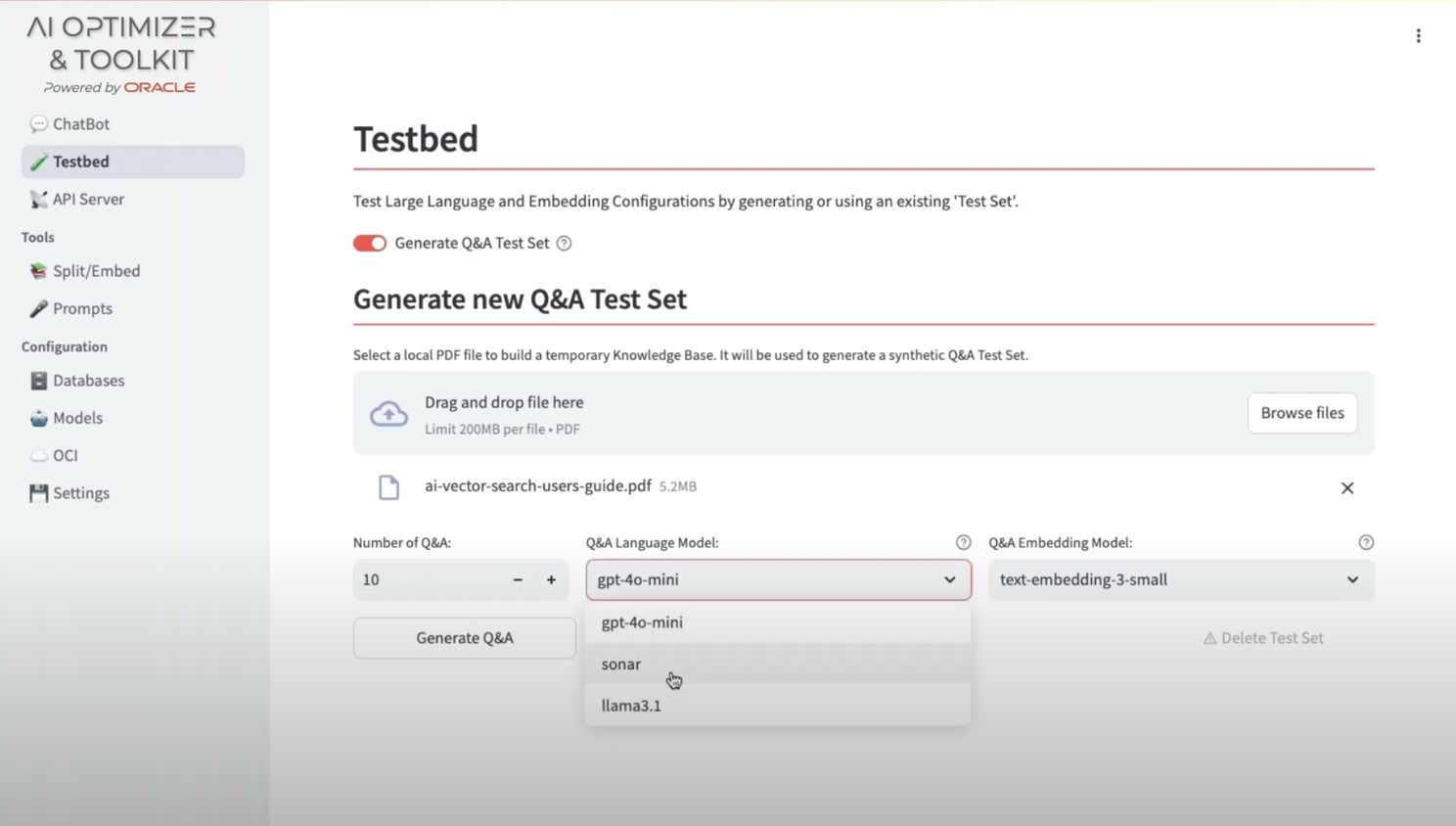
Task: Disable the Generate Q&A Test Set toggle
Action: 369,243
